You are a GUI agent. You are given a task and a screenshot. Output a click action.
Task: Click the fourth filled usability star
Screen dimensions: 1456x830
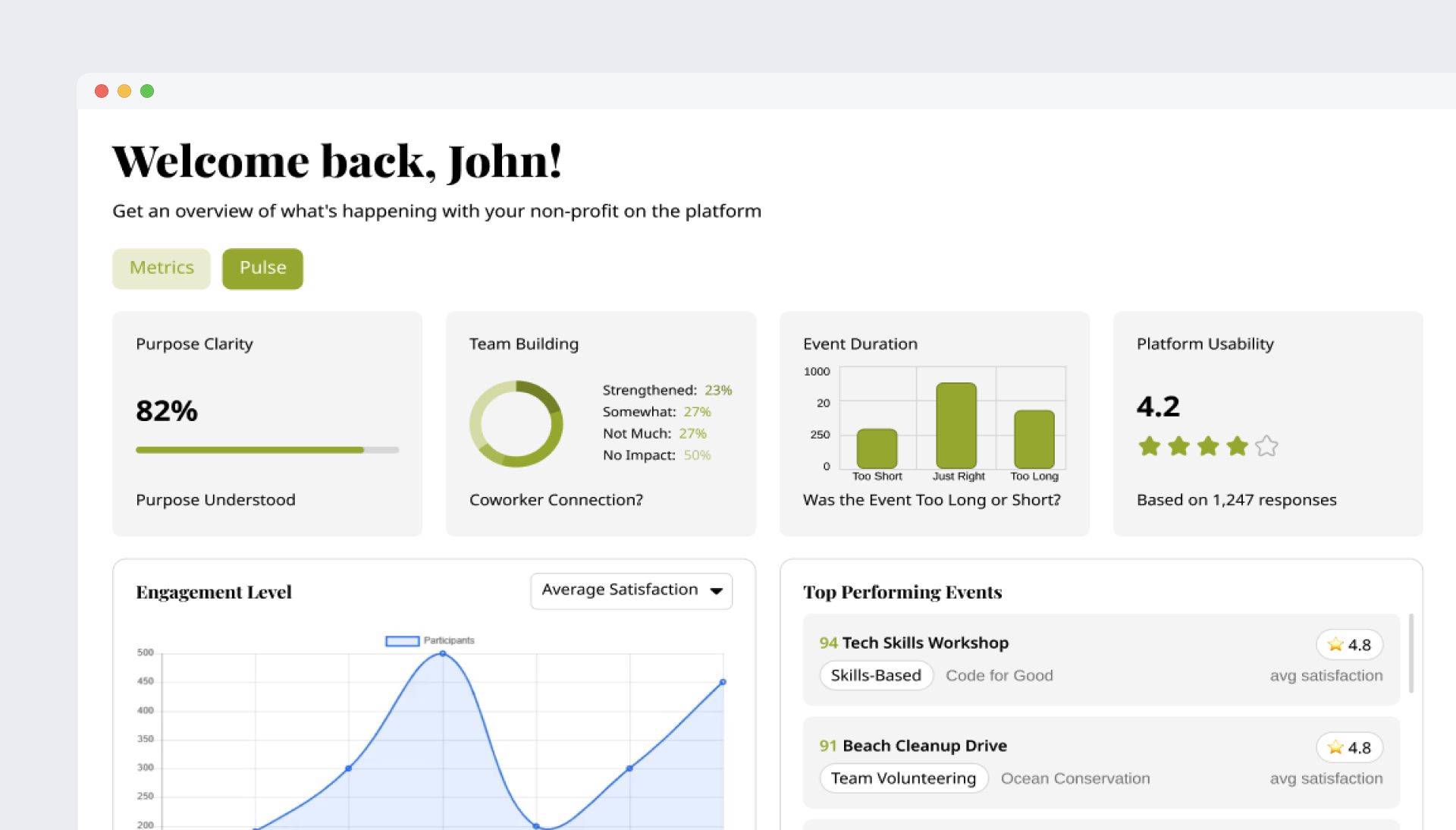point(1238,446)
